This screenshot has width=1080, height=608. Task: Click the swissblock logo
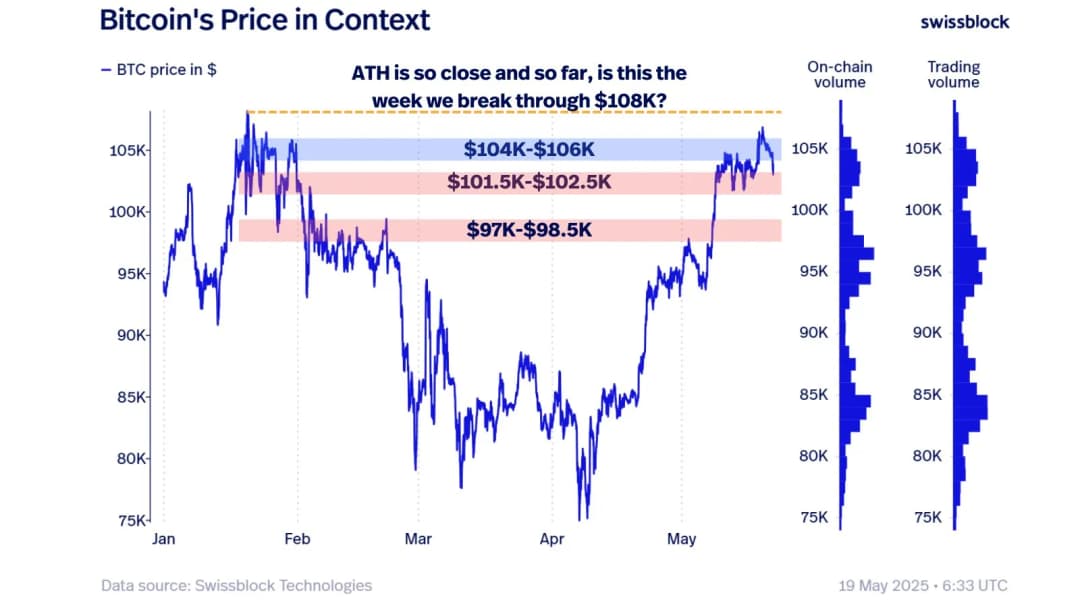(964, 22)
